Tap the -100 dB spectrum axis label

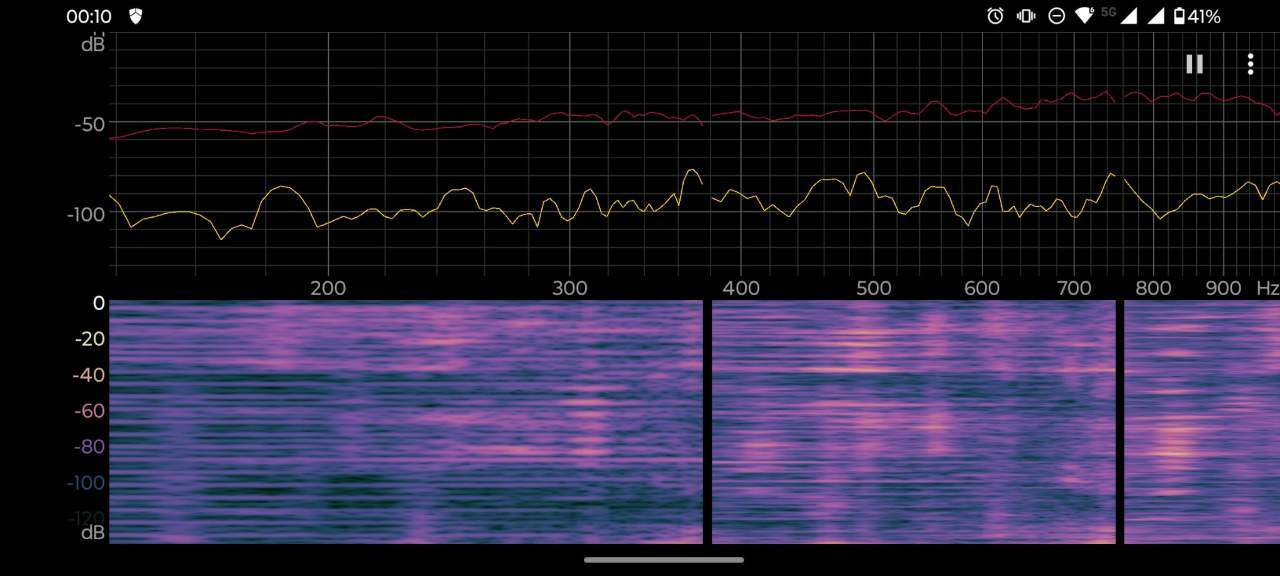(84, 214)
